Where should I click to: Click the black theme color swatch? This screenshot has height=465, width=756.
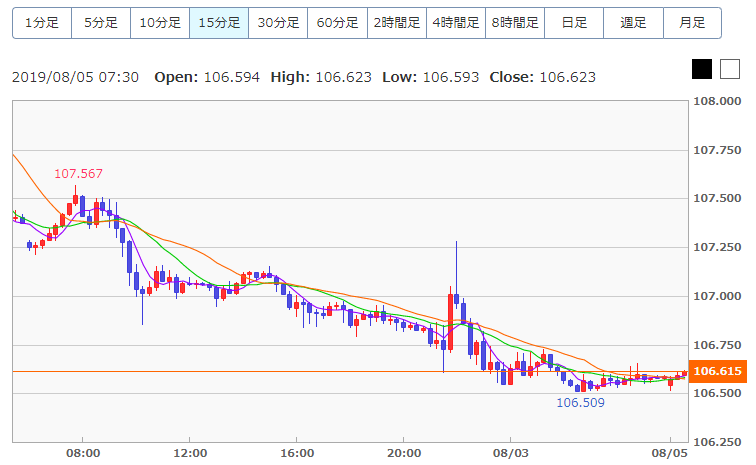click(702, 69)
